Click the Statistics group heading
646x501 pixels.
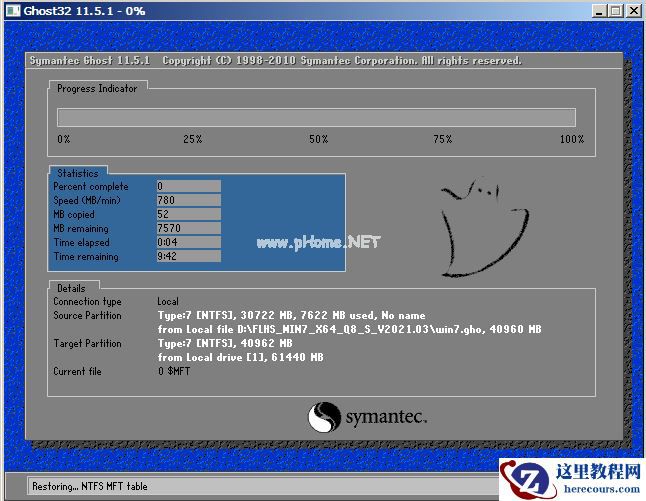tap(78, 173)
